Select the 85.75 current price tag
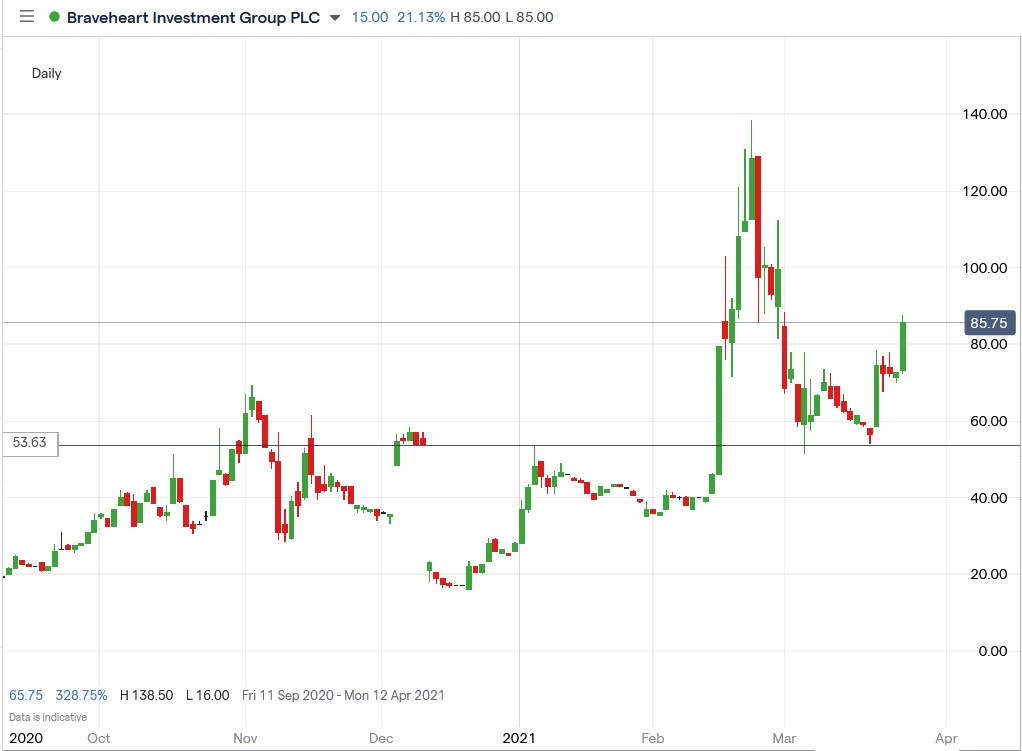The height and width of the screenshot is (751, 1022). tap(988, 322)
